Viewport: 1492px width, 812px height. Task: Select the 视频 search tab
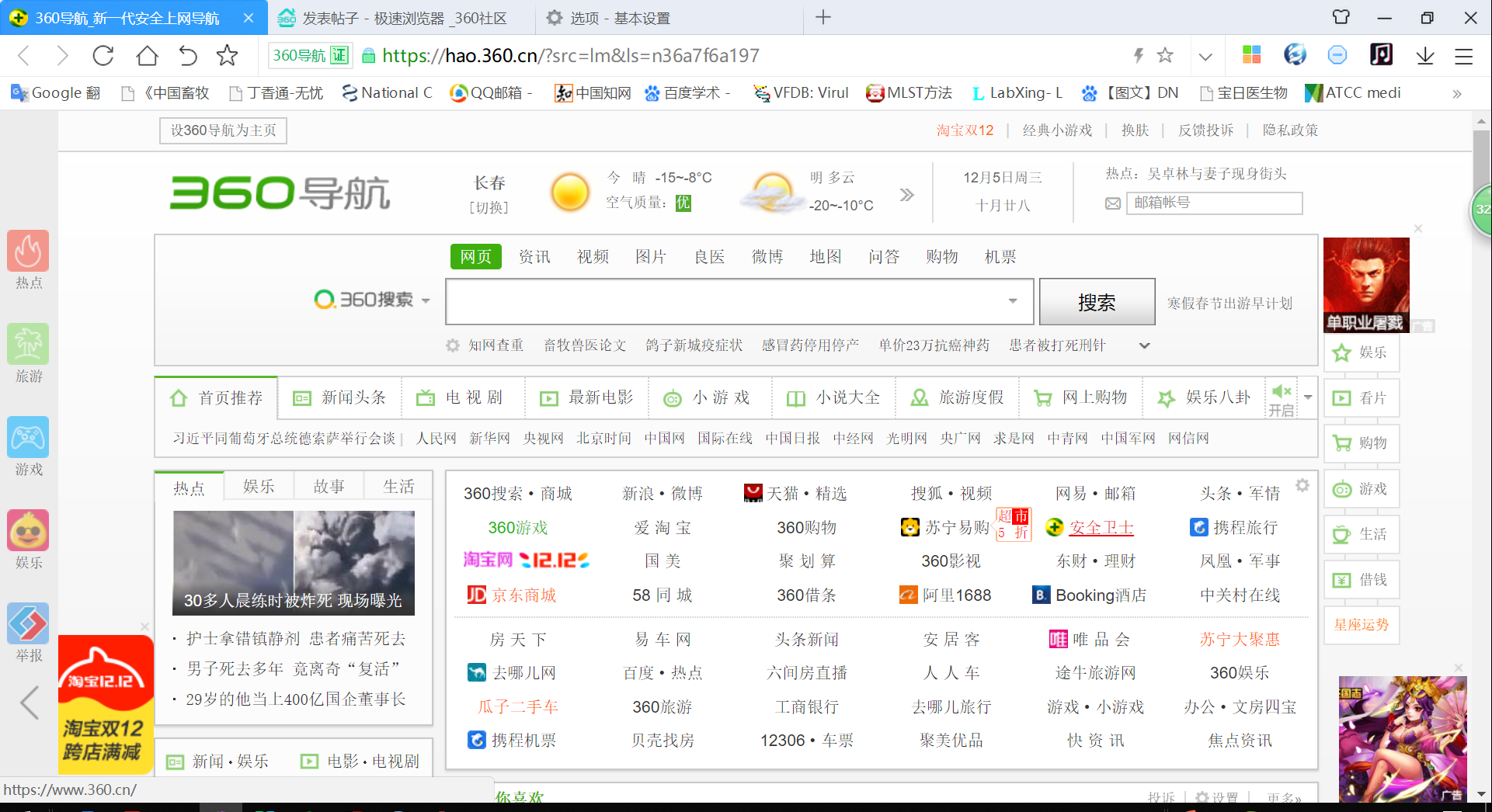point(593,257)
